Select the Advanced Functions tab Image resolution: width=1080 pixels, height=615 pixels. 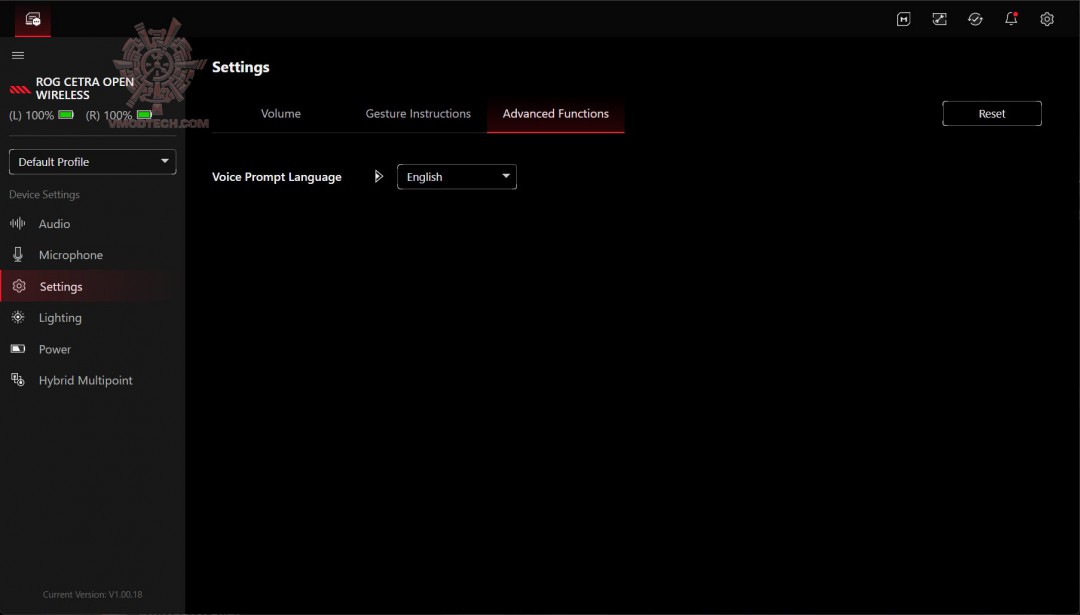pyautogui.click(x=555, y=114)
